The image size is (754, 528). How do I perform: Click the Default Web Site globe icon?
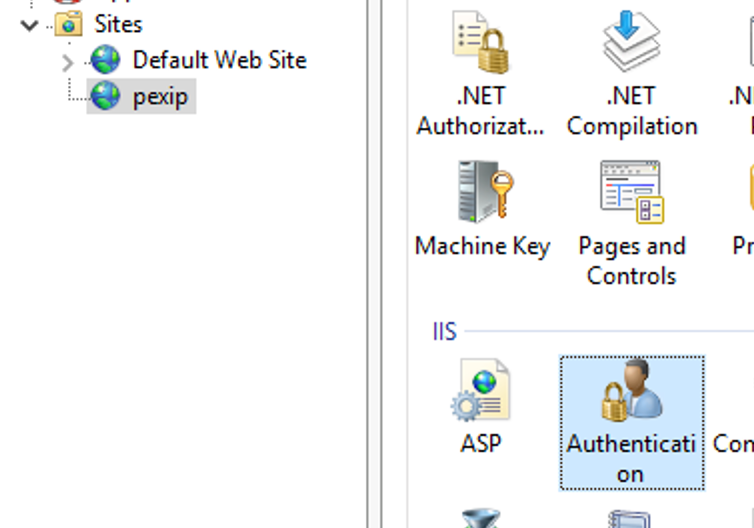coord(105,60)
